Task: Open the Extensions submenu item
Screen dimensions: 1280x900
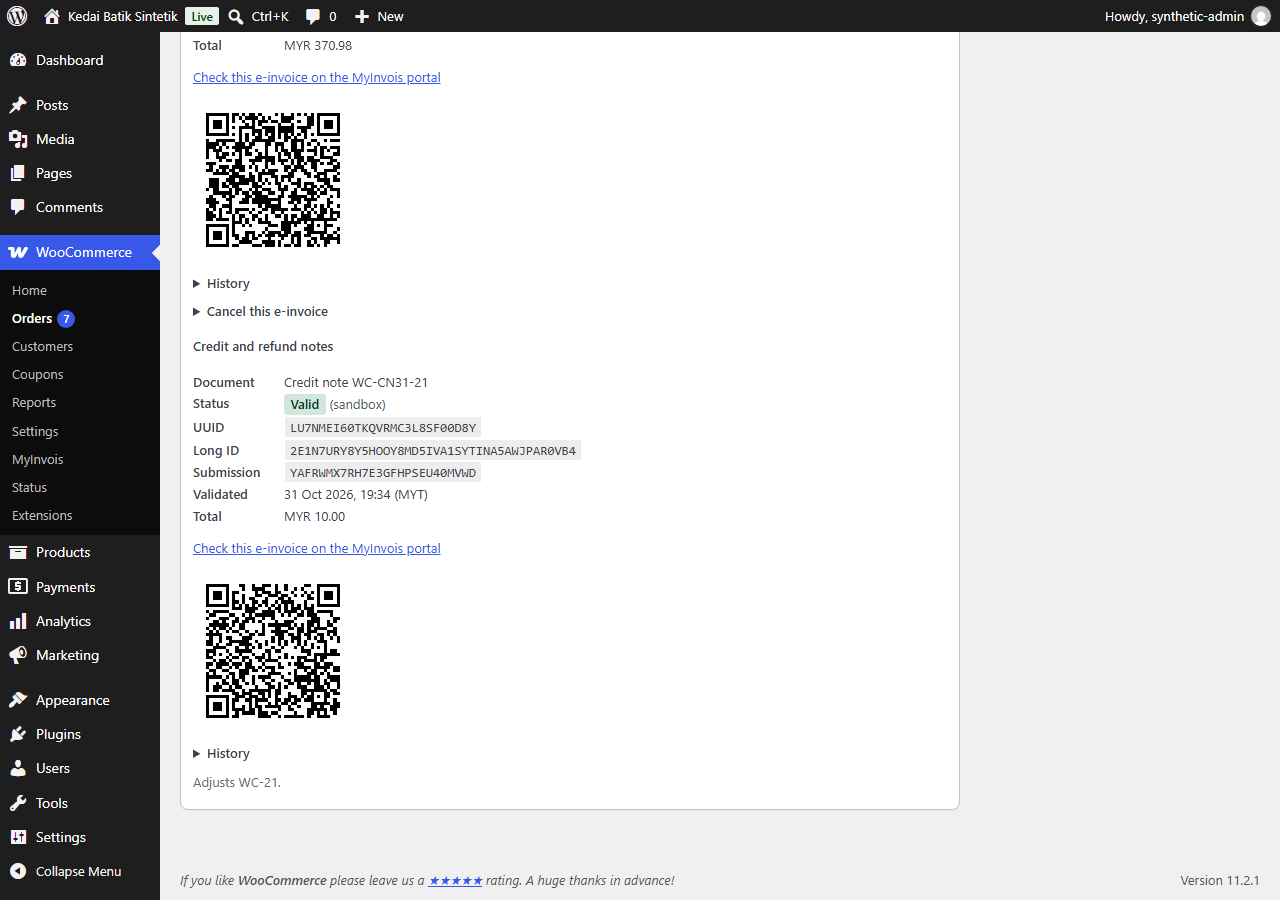Action: pos(42,515)
